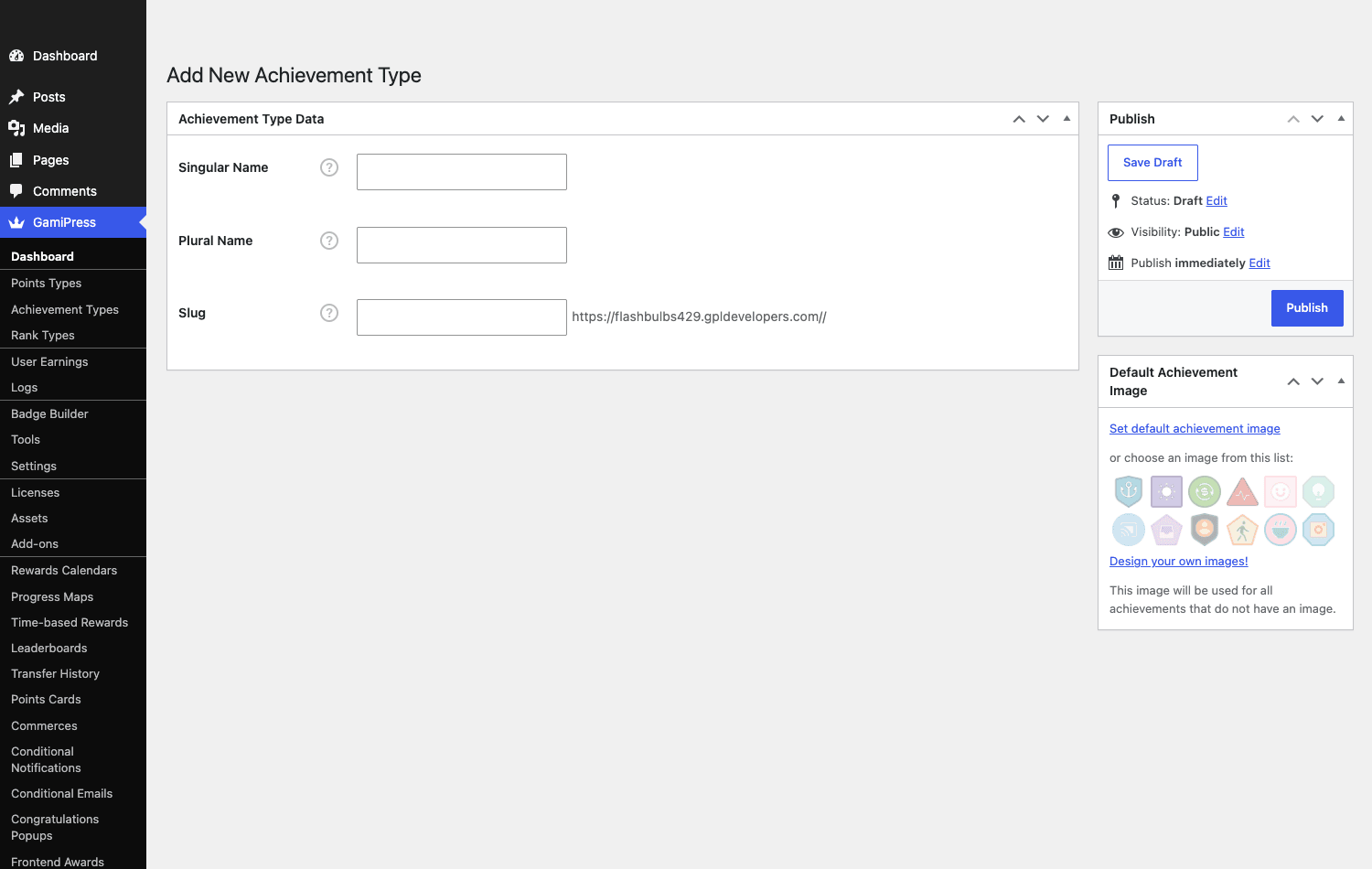The height and width of the screenshot is (869, 1372).
Task: Click the status key pin icon
Action: 1116,201
